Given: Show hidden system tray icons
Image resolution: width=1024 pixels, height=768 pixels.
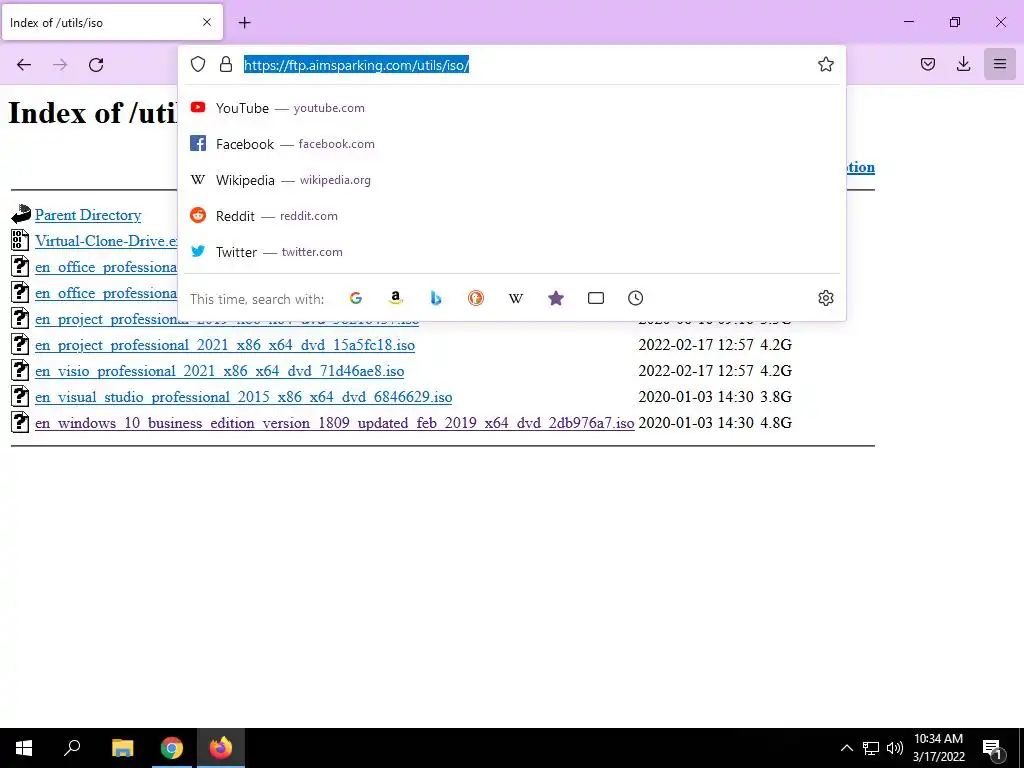Looking at the screenshot, I should 846,748.
